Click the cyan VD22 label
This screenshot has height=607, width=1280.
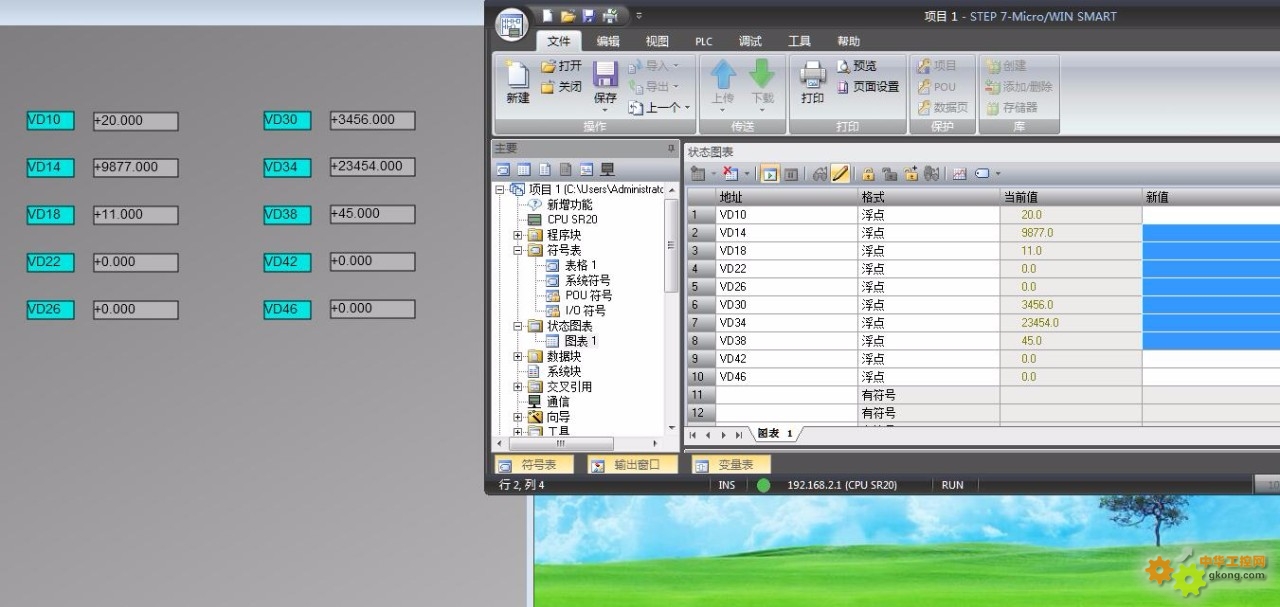point(50,262)
